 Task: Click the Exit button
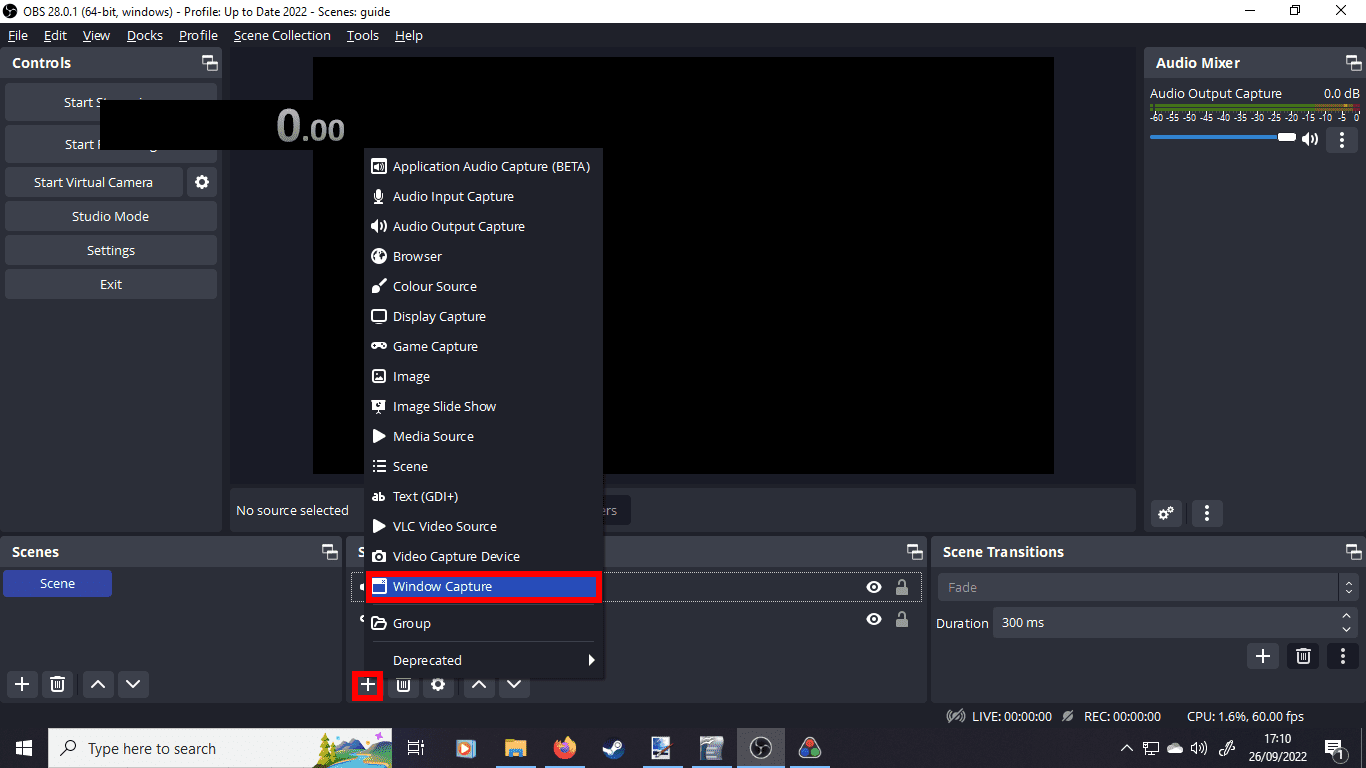[111, 285]
